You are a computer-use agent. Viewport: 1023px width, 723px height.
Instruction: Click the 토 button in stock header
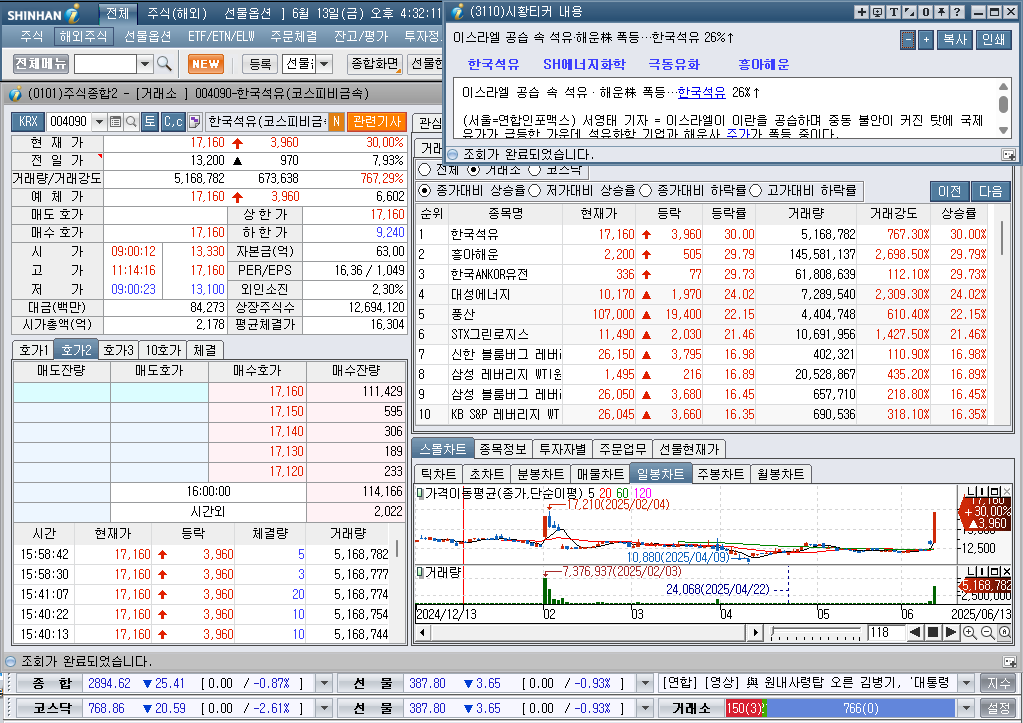tap(149, 121)
